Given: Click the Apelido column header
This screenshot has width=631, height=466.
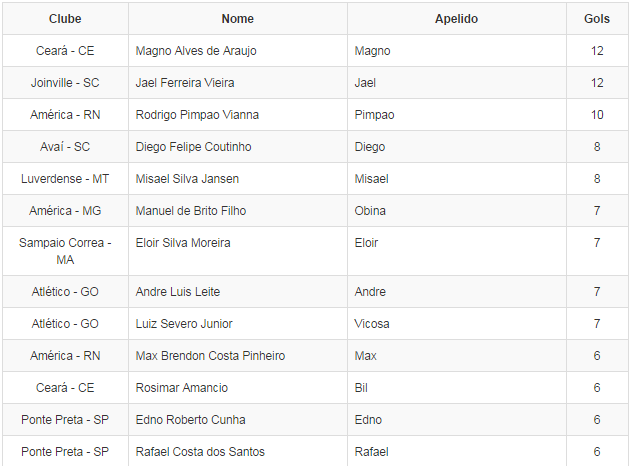Looking at the screenshot, I should [456, 19].
